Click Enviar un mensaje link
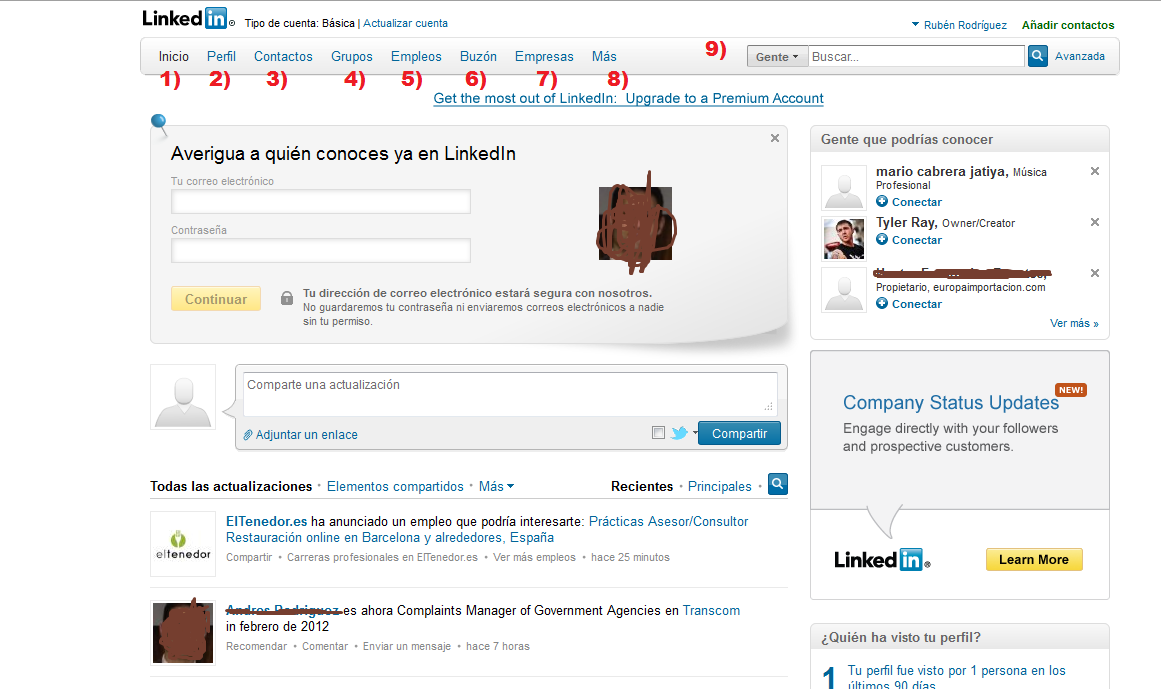This screenshot has height=689, width=1161. pyautogui.click(x=406, y=646)
